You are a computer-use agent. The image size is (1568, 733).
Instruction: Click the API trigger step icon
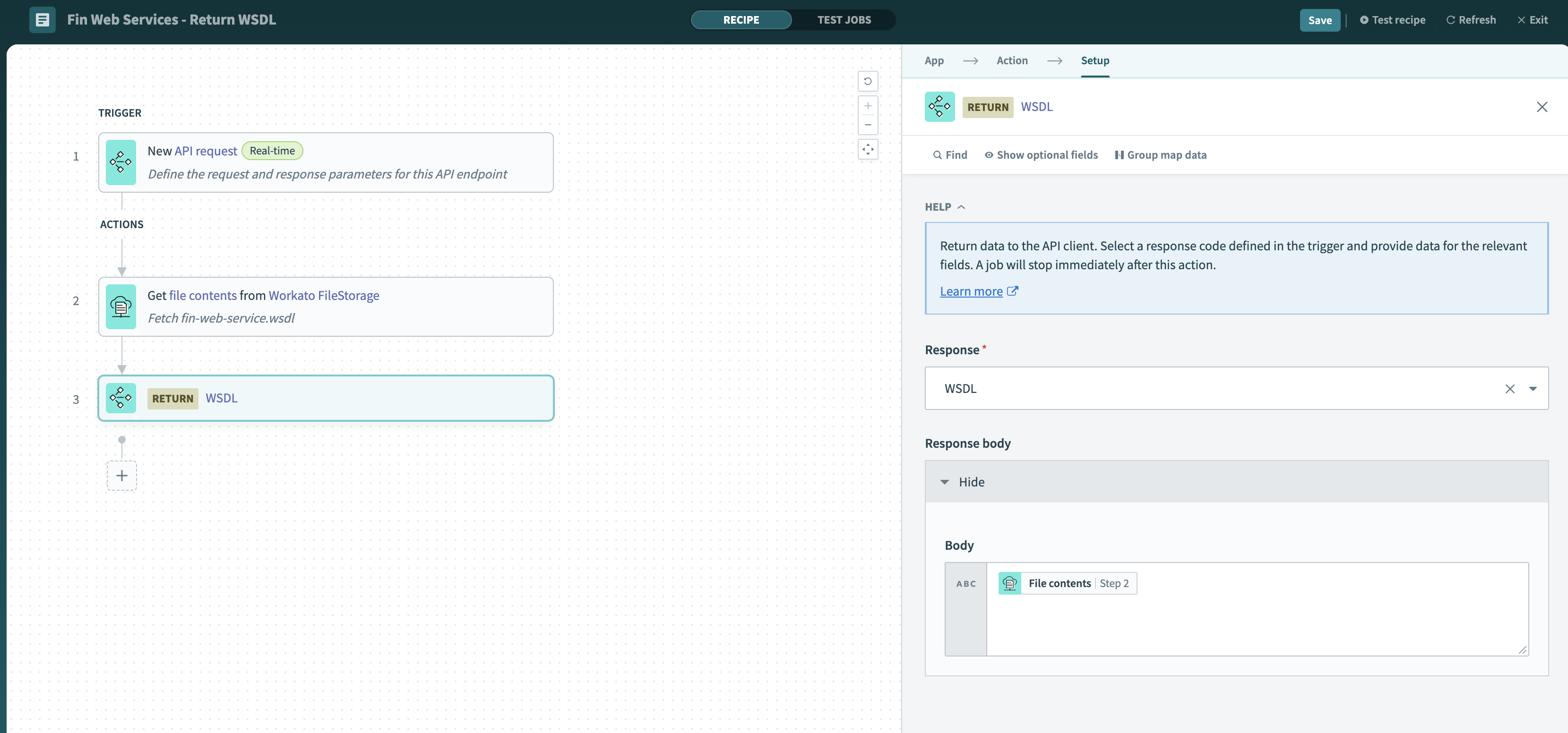(x=121, y=162)
